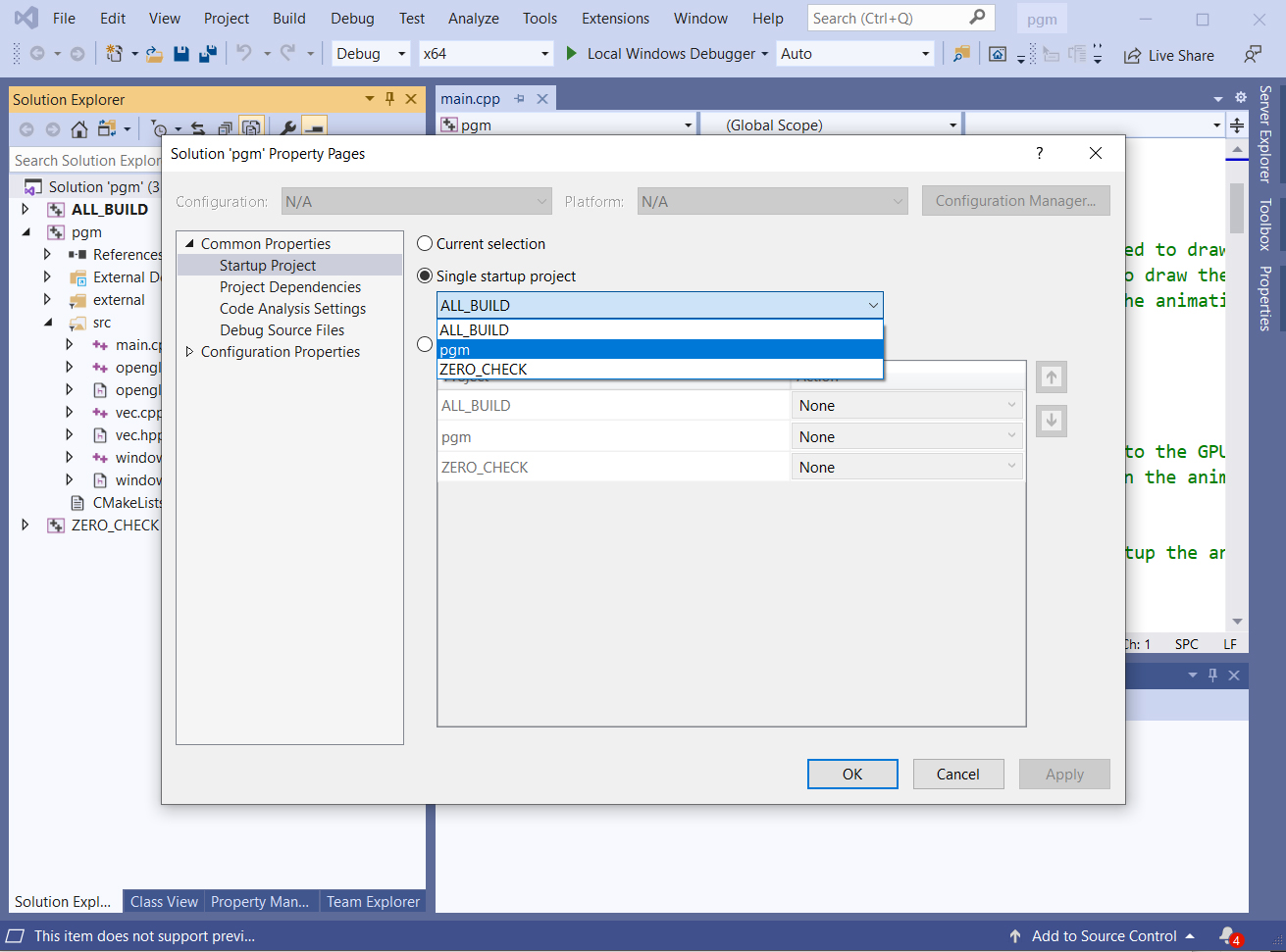The width and height of the screenshot is (1286, 952).
Task: Click the Live Share button
Action: pos(1169,55)
